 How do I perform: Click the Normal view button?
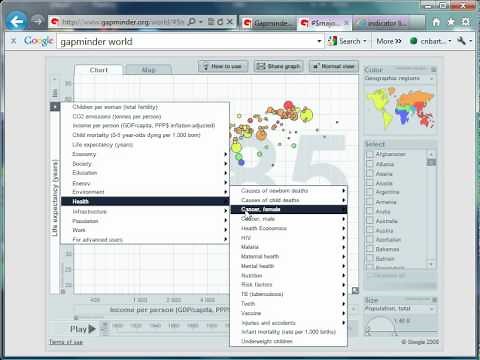334,66
